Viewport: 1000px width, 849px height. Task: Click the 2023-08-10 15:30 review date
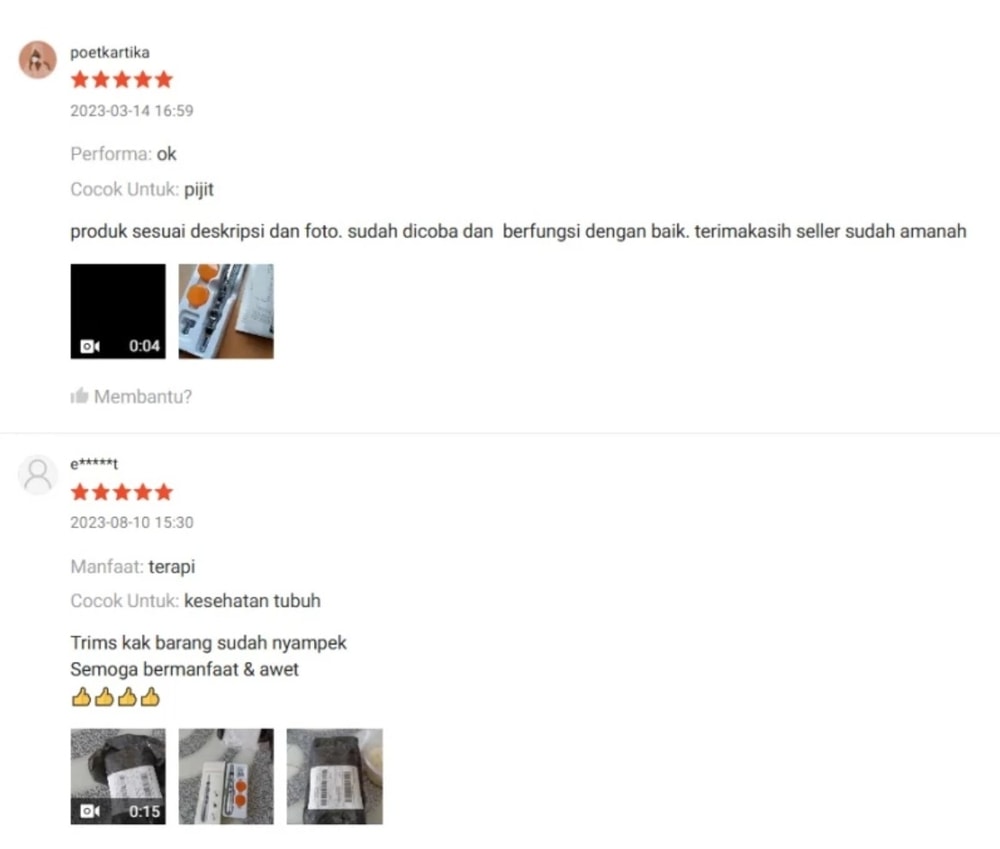[x=131, y=522]
